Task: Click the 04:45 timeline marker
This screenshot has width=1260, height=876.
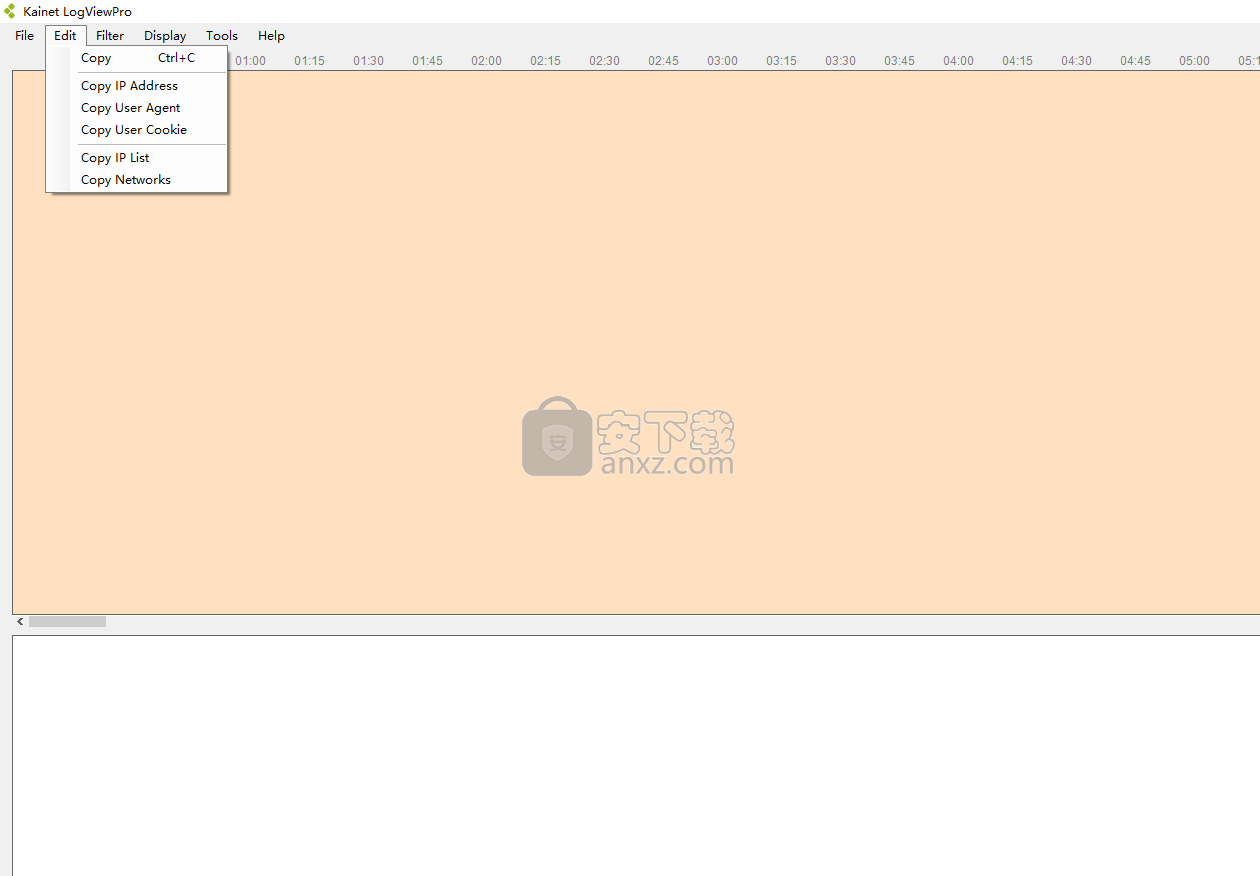Action: point(1135,61)
